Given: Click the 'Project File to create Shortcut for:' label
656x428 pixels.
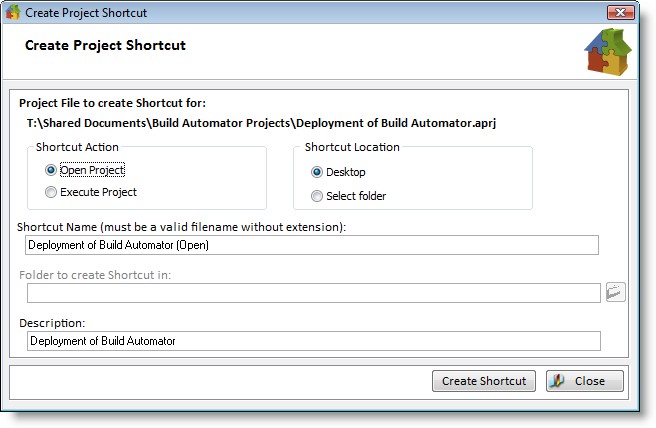Looking at the screenshot, I should point(113,103).
